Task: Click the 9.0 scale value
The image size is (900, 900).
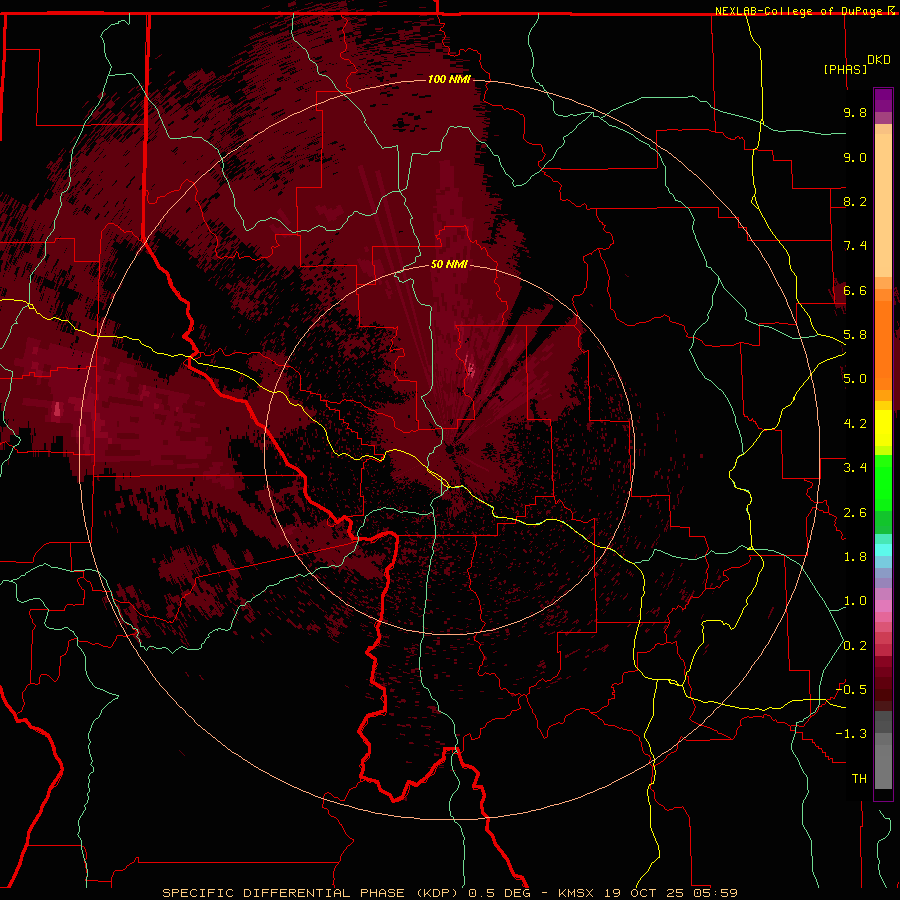Action: point(855,157)
